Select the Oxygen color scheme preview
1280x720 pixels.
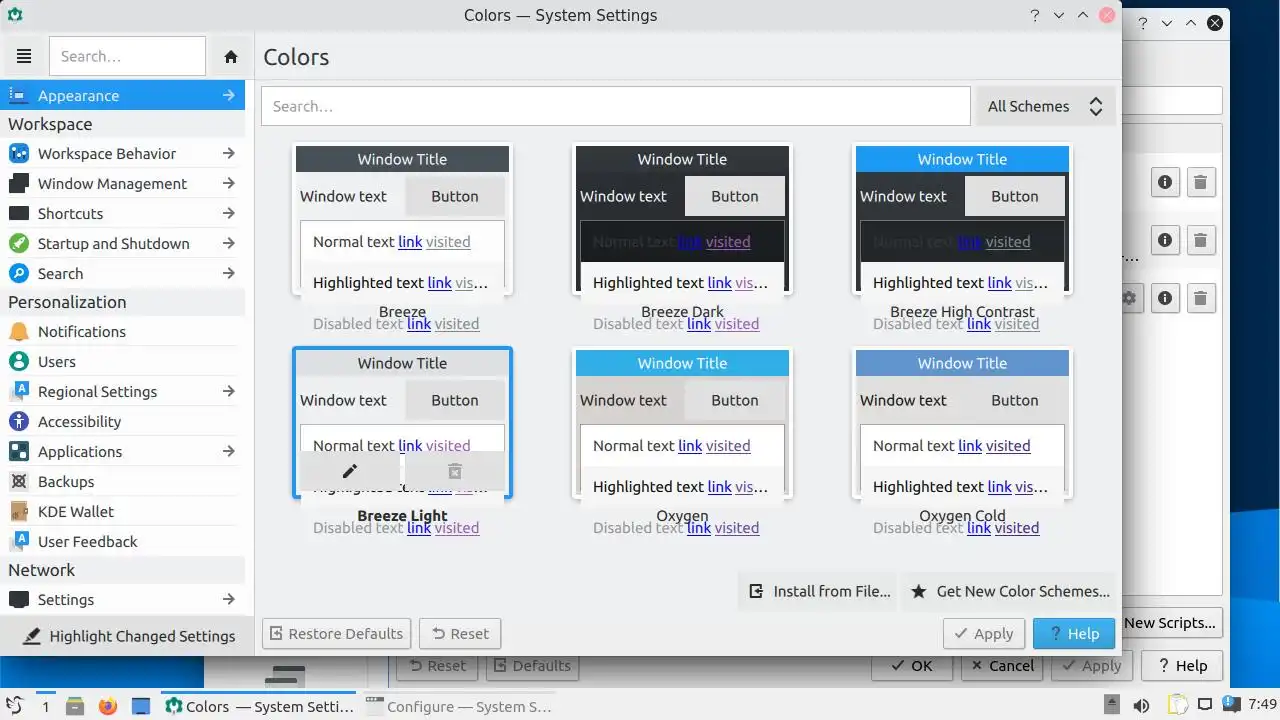coord(682,424)
